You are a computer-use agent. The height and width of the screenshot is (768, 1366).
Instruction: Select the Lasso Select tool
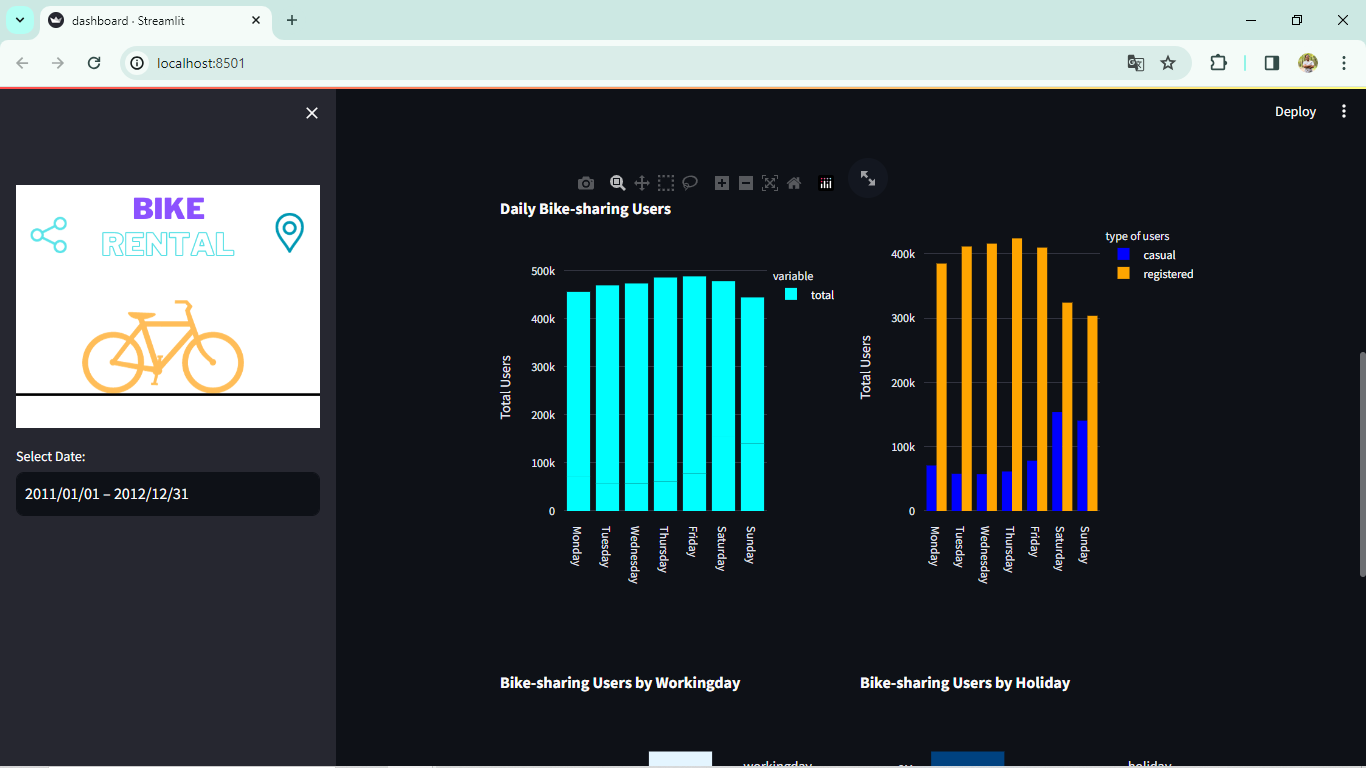coord(690,183)
